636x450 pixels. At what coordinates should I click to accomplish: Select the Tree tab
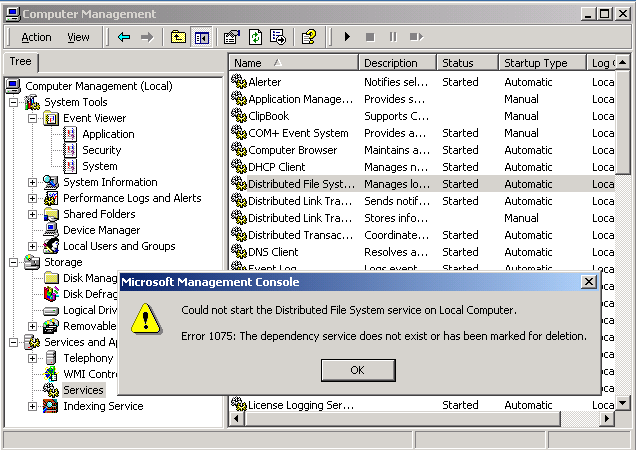[21, 61]
